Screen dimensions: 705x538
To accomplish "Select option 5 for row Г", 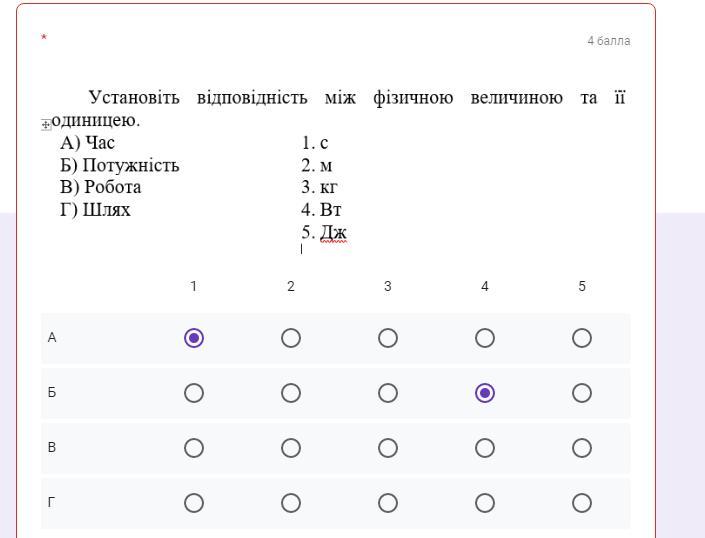I will [x=582, y=503].
